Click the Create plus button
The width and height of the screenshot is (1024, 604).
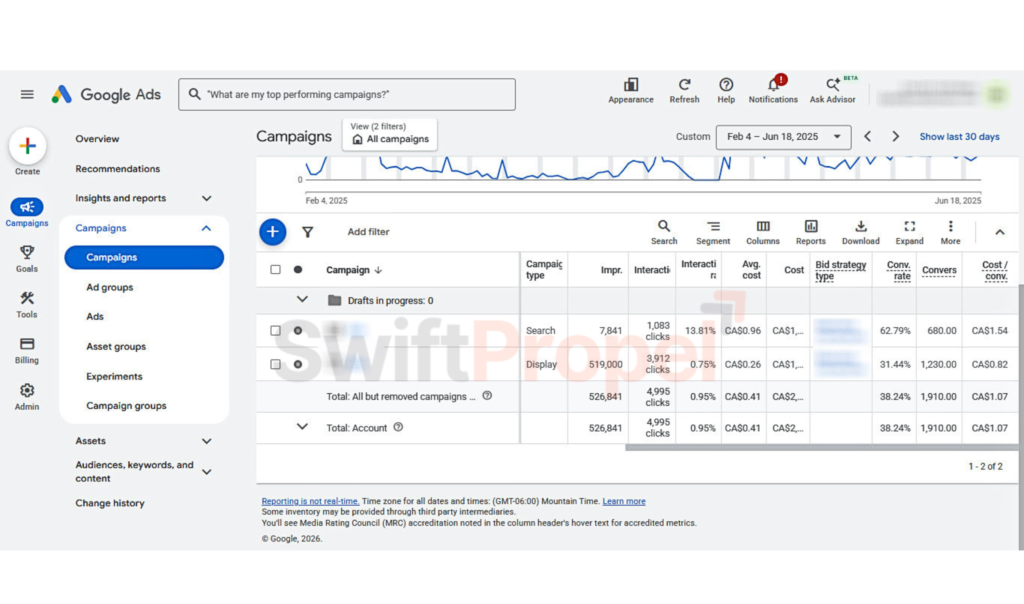[x=27, y=146]
